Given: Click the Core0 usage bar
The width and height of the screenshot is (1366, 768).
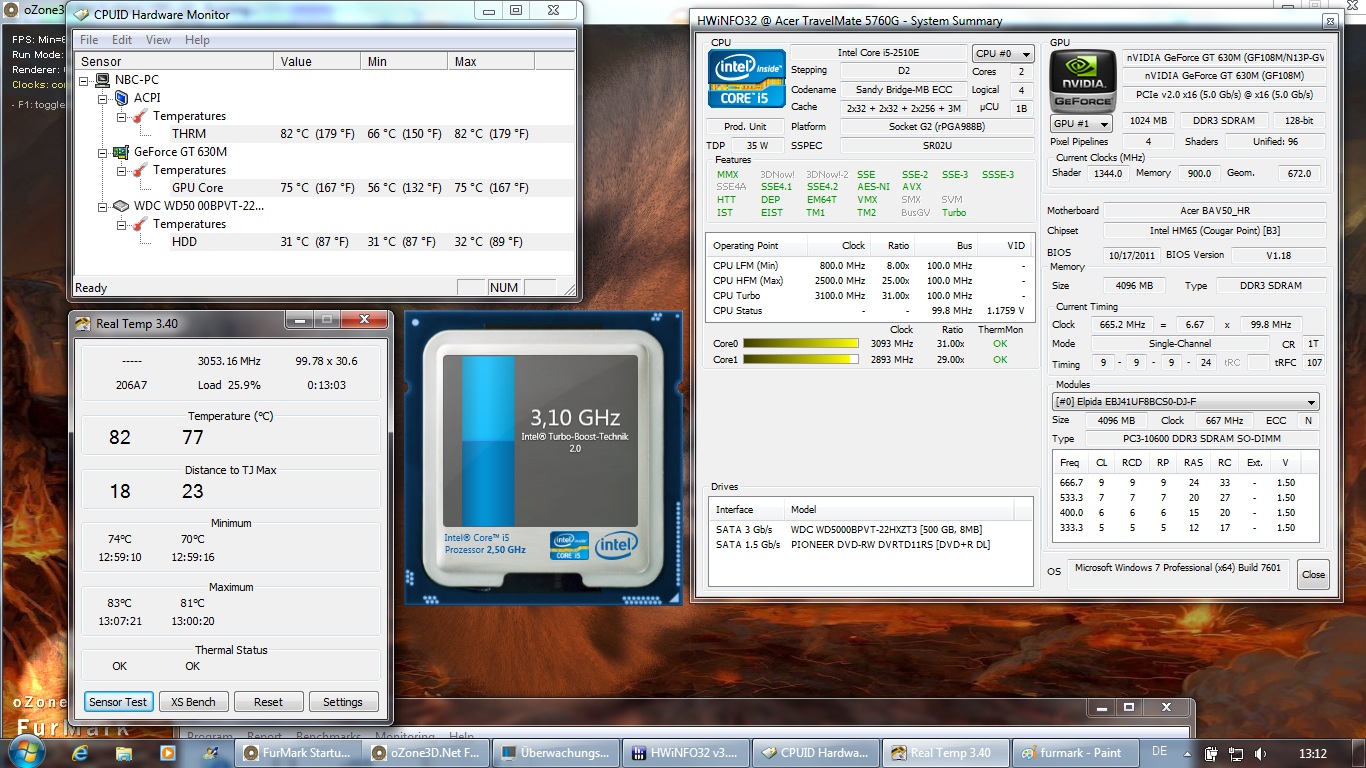Looking at the screenshot, I should coord(800,344).
